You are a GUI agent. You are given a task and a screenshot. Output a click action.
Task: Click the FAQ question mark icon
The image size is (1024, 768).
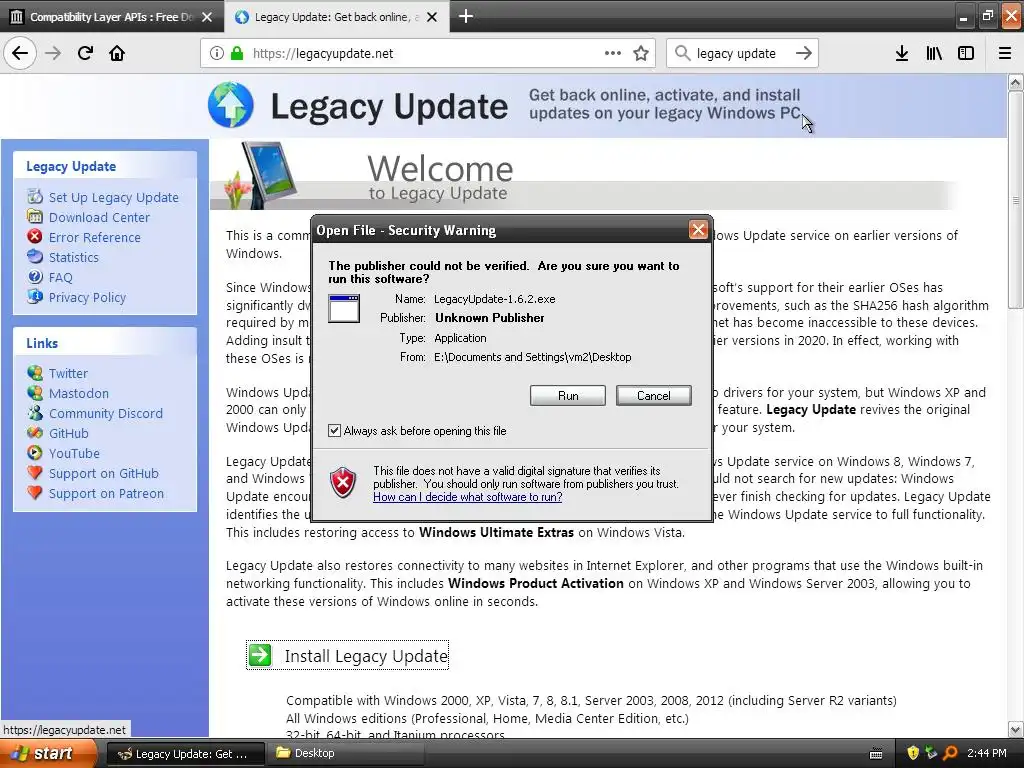[x=35, y=277]
